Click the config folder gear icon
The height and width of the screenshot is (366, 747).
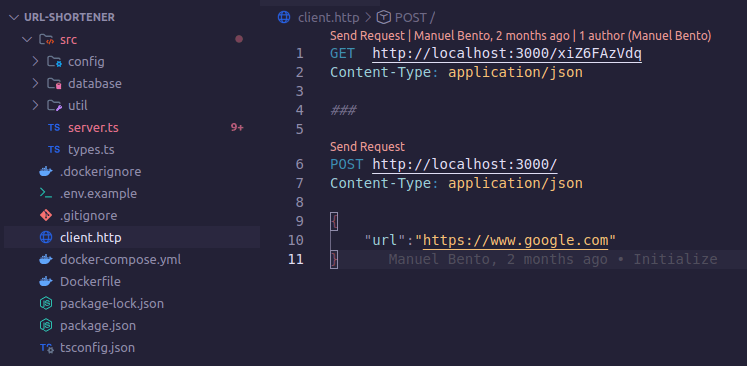tap(54, 61)
